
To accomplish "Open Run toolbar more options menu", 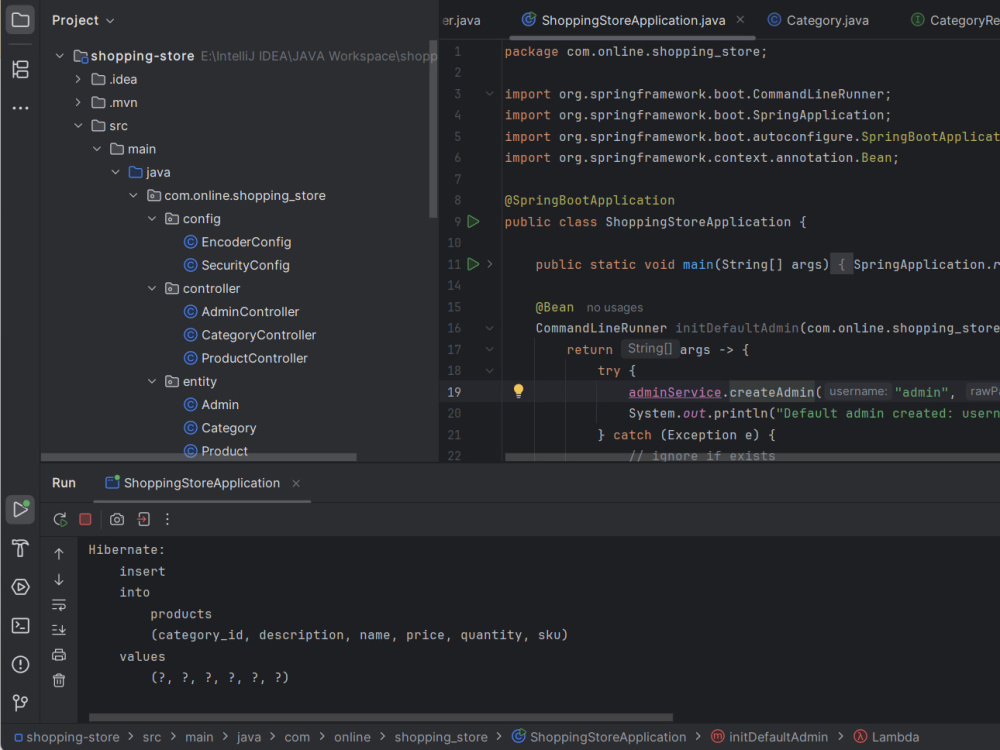I will click(167, 519).
